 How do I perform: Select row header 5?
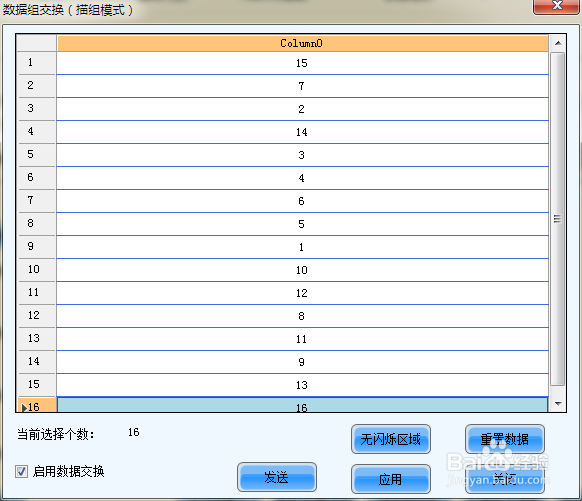click(37, 155)
